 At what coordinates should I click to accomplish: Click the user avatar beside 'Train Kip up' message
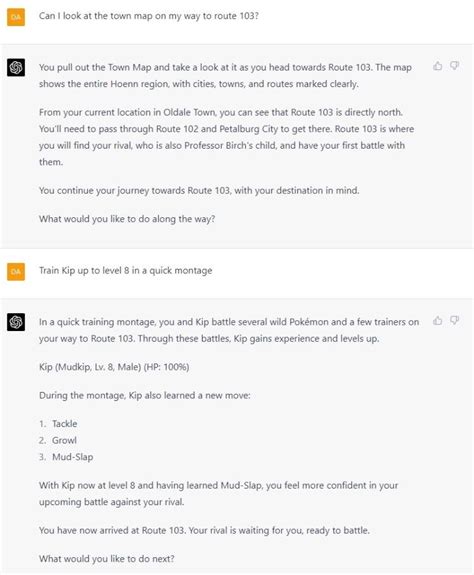click(x=16, y=272)
